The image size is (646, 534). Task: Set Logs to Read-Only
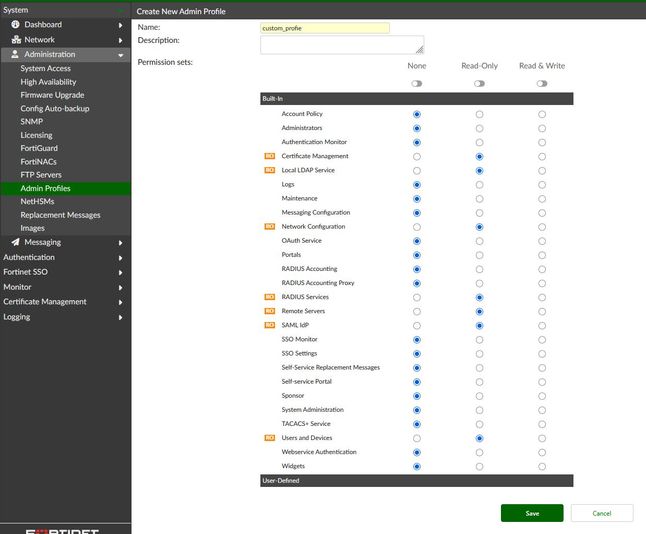point(479,185)
